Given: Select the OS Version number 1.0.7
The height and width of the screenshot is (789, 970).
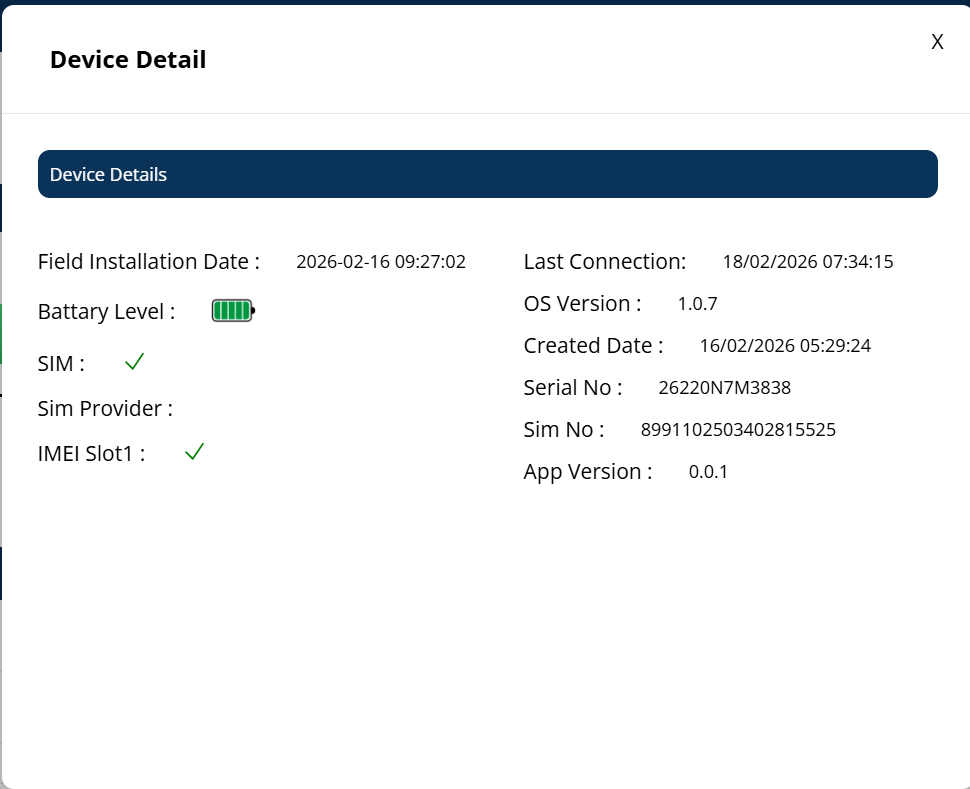Looking at the screenshot, I should pos(697,304).
